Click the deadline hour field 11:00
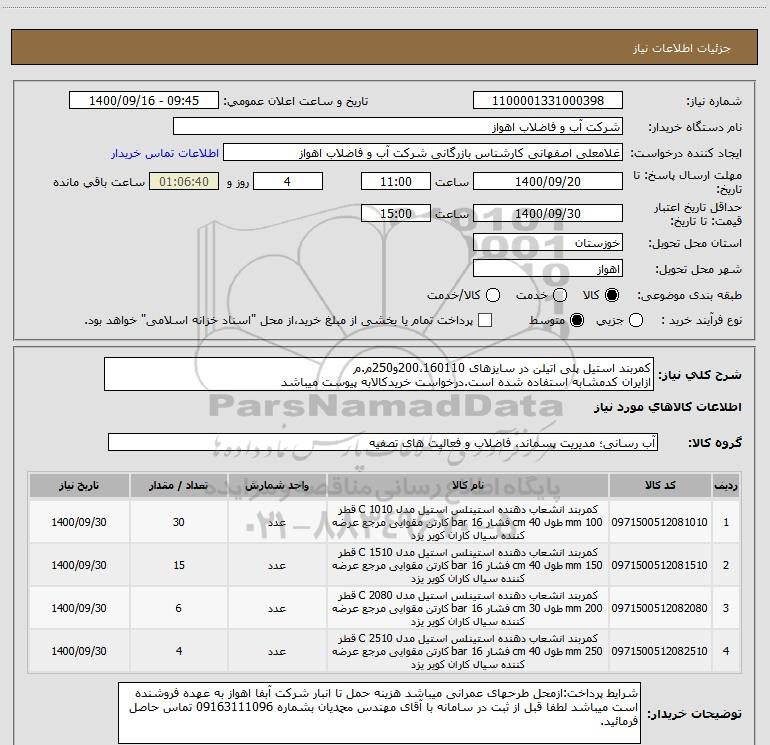The height and width of the screenshot is (745, 770). pos(396,181)
